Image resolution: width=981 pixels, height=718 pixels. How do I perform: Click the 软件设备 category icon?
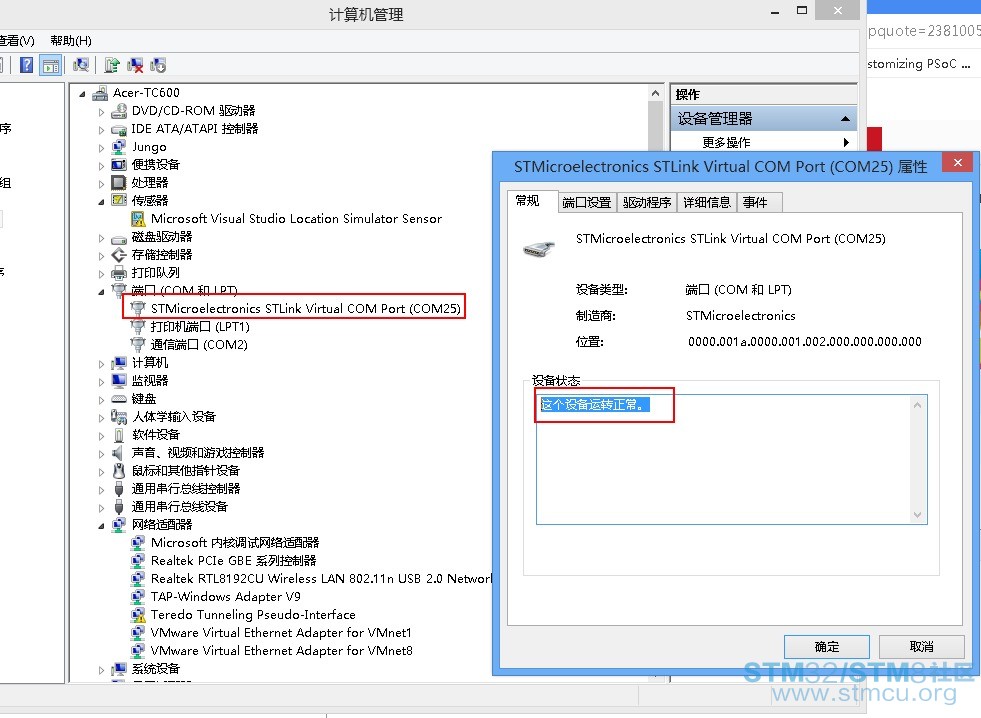119,435
